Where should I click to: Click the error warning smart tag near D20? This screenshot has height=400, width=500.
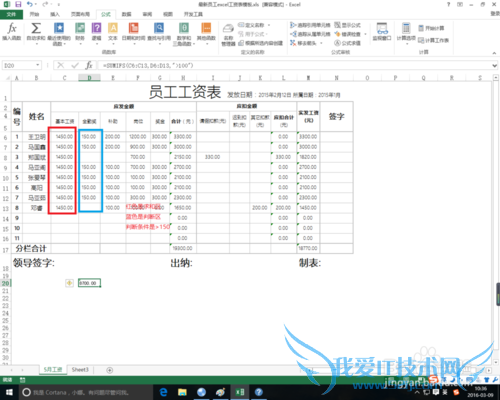pos(69,283)
